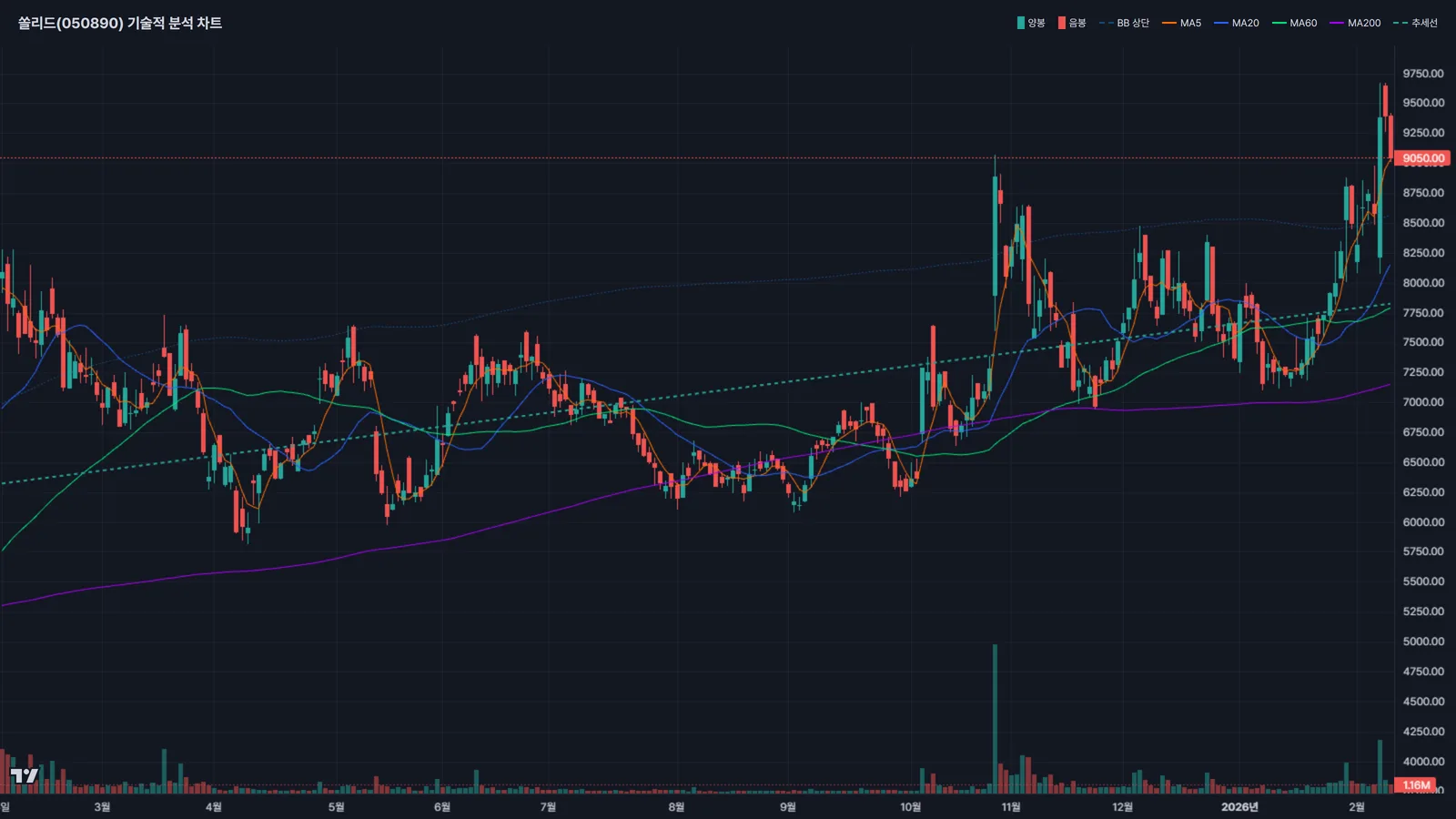Click the TradingView logo in the chart corner
Image resolution: width=1456 pixels, height=819 pixels.
24,775
